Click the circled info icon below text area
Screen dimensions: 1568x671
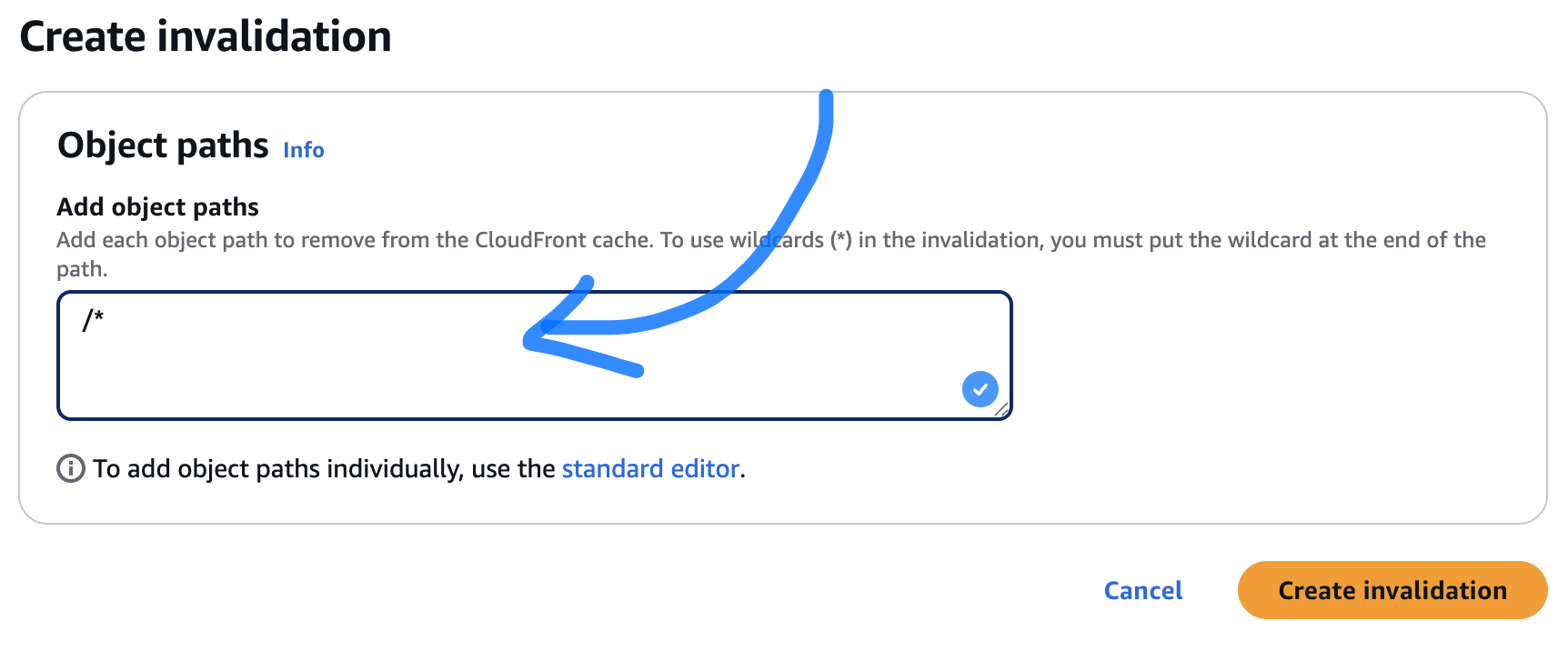tap(71, 468)
